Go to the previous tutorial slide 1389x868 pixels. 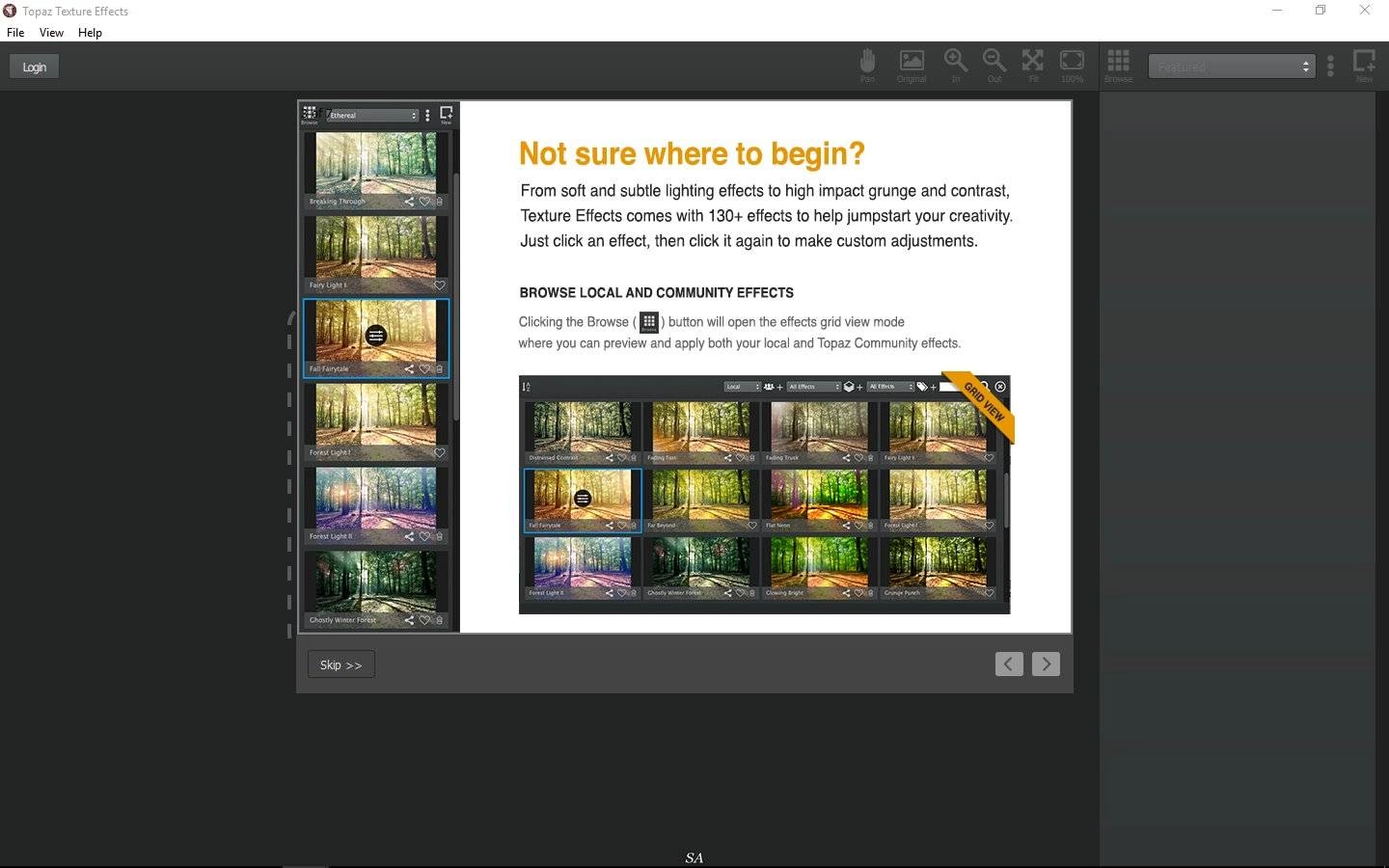1009,664
